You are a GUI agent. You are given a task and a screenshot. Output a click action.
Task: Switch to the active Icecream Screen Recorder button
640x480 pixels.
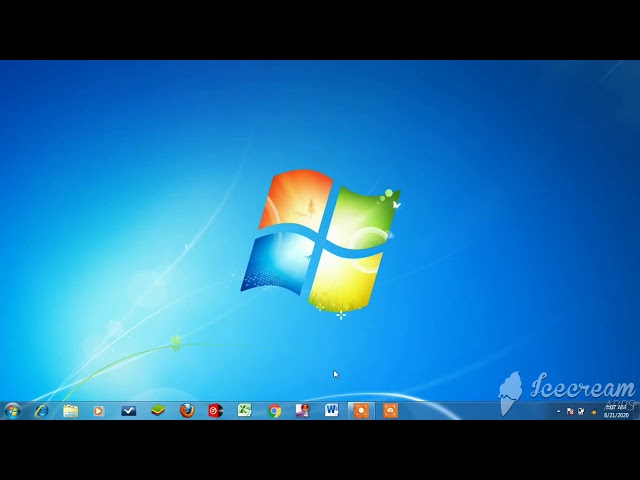point(361,411)
